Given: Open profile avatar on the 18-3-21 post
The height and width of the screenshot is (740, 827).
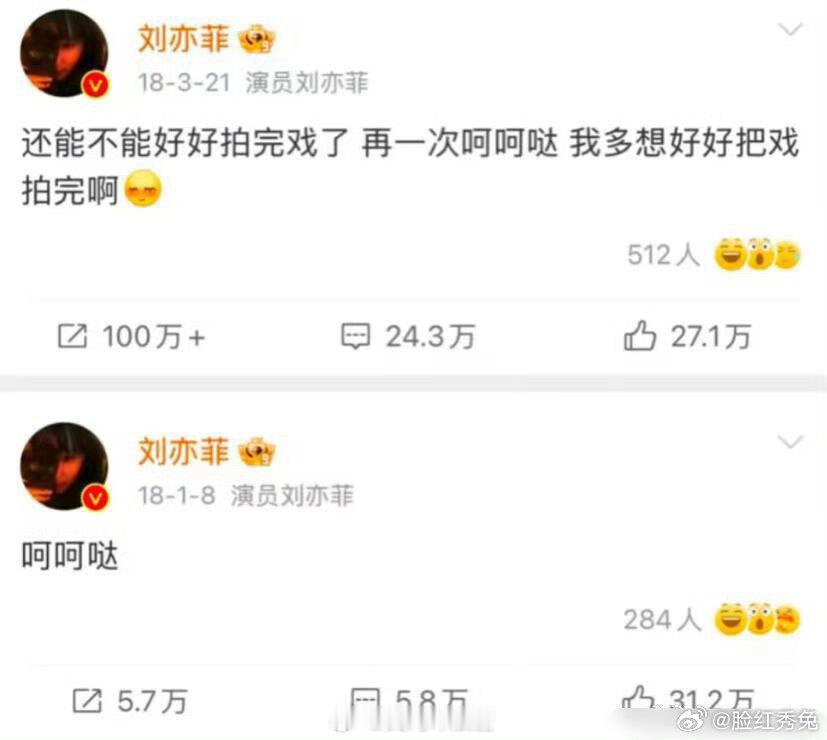Looking at the screenshot, I should click(x=64, y=53).
